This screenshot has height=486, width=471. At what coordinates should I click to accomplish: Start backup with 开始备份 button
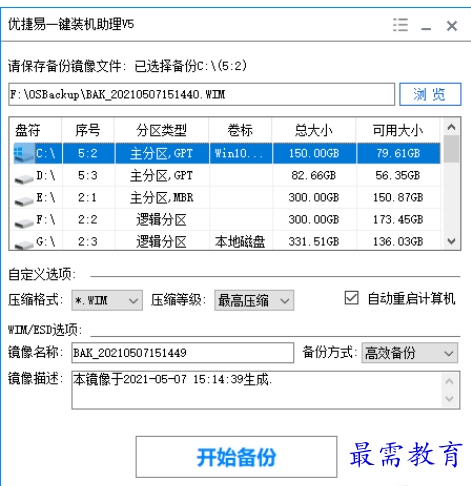point(236,457)
